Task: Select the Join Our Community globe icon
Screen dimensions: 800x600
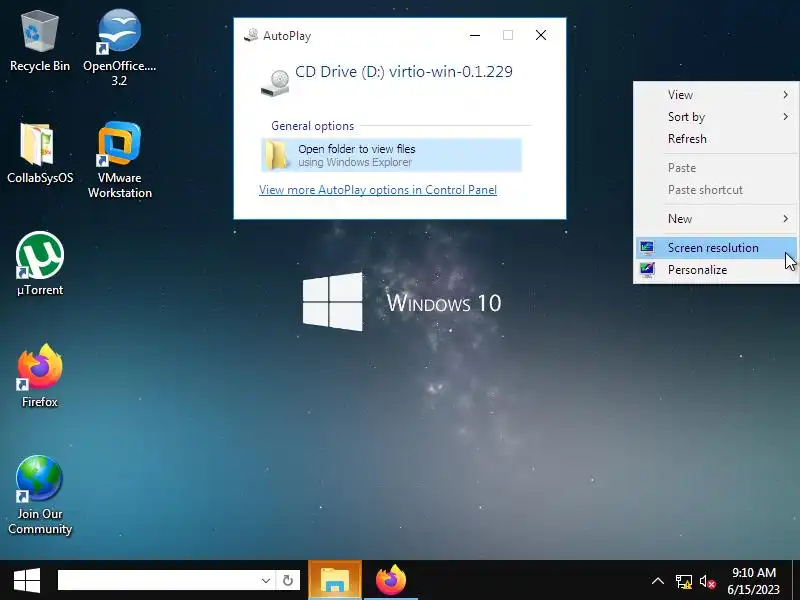Action: pyautogui.click(x=40, y=494)
